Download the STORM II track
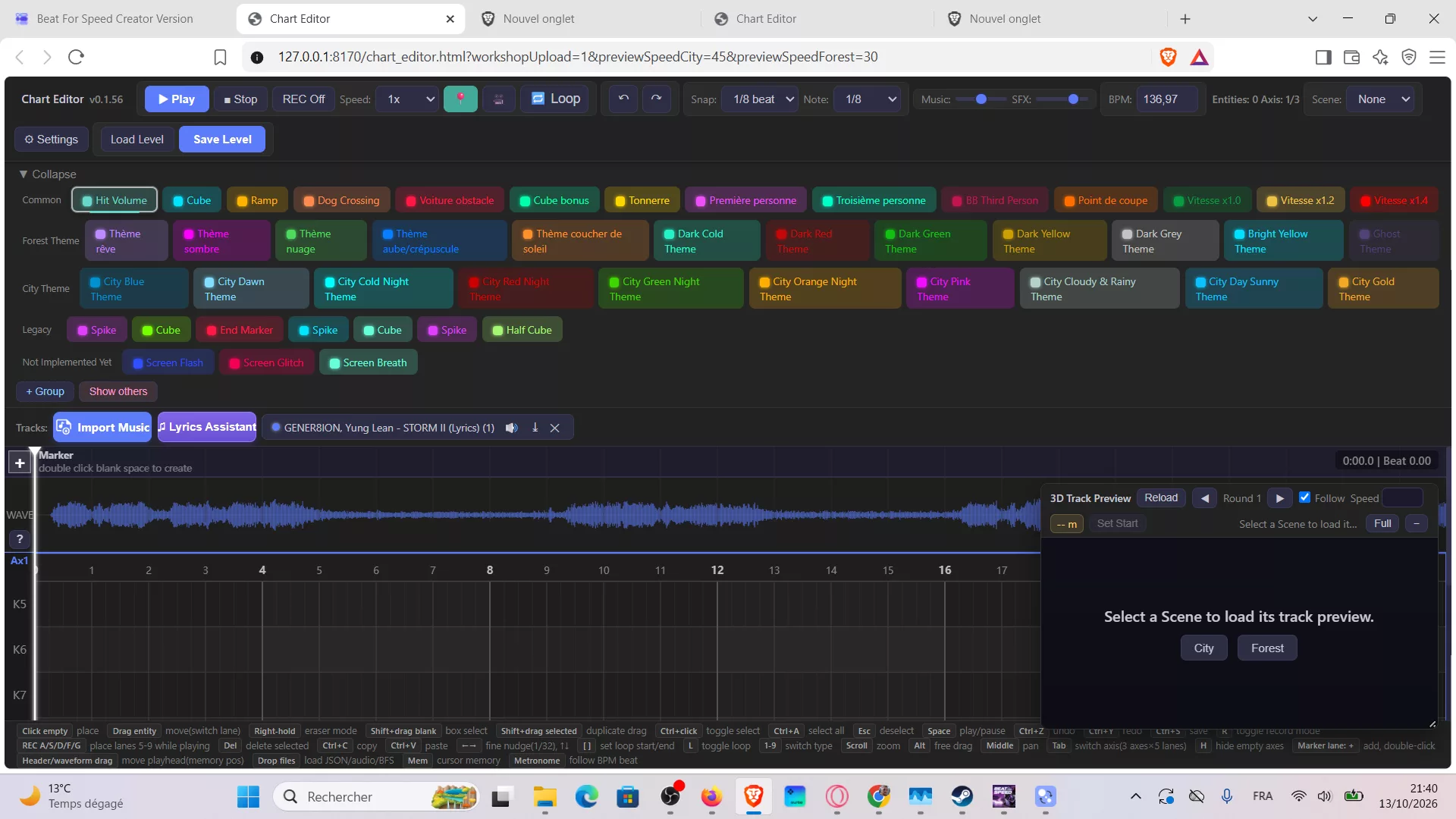Viewport: 1456px width, 819px height. (535, 428)
